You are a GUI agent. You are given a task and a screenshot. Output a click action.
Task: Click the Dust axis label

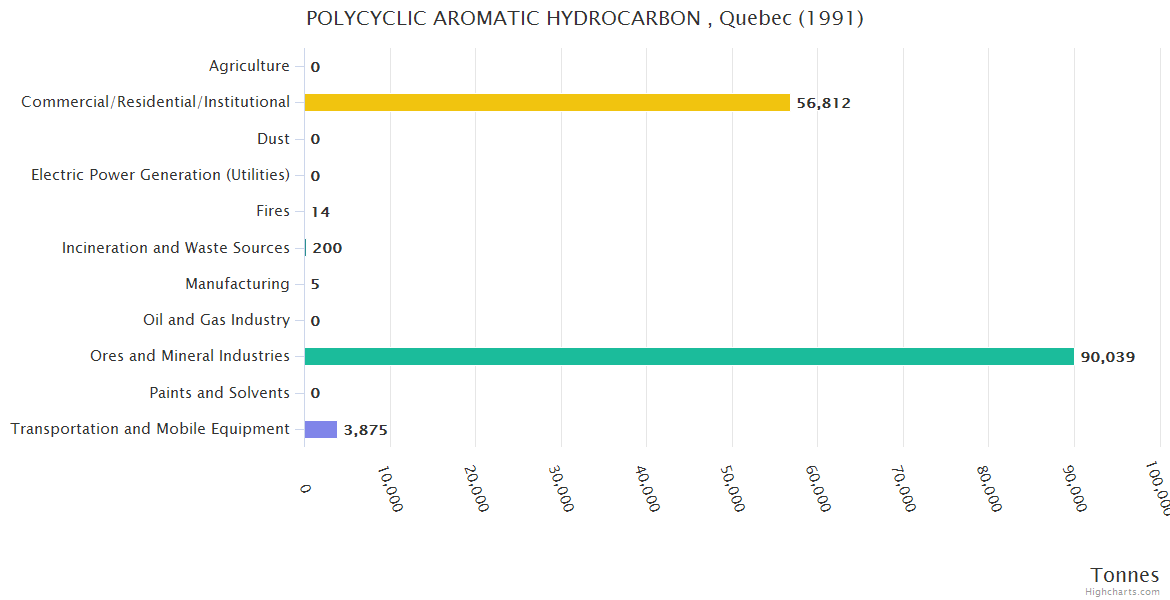click(x=273, y=139)
